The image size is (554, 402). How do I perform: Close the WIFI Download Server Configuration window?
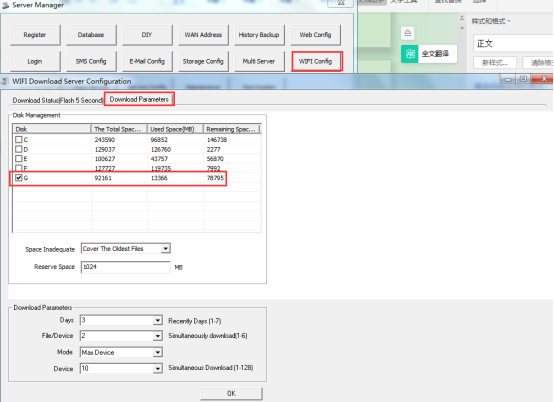(542, 79)
